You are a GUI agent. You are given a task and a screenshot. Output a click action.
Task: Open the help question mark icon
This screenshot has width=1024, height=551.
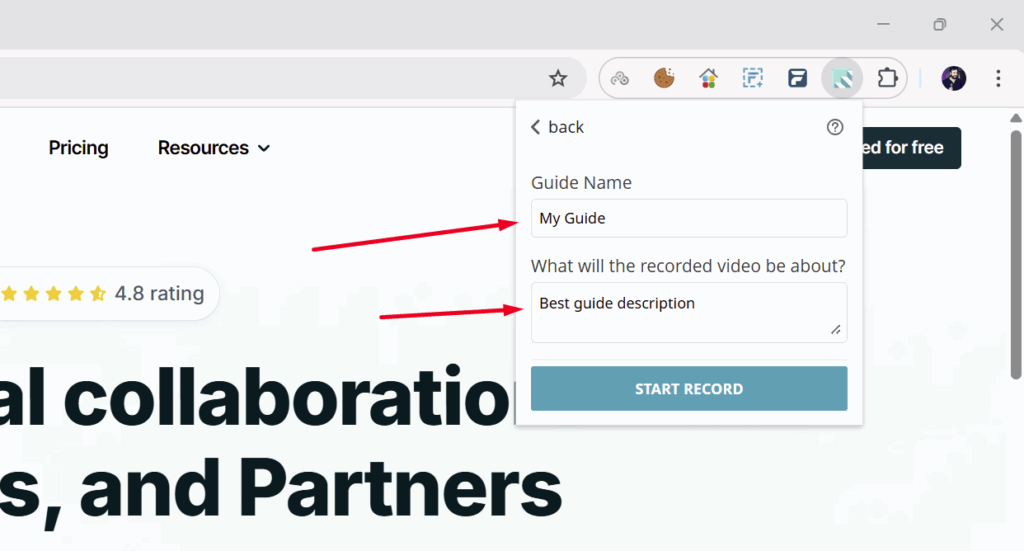[835, 127]
